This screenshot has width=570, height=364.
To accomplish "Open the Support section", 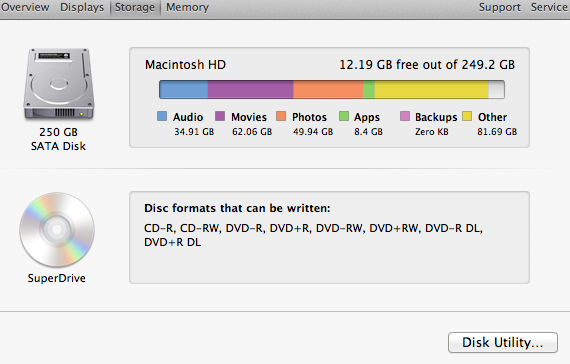I will pos(500,7).
